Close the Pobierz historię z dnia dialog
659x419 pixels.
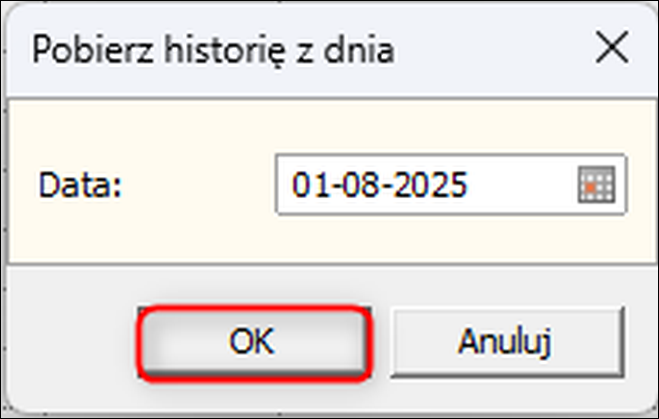pyautogui.click(x=610, y=48)
